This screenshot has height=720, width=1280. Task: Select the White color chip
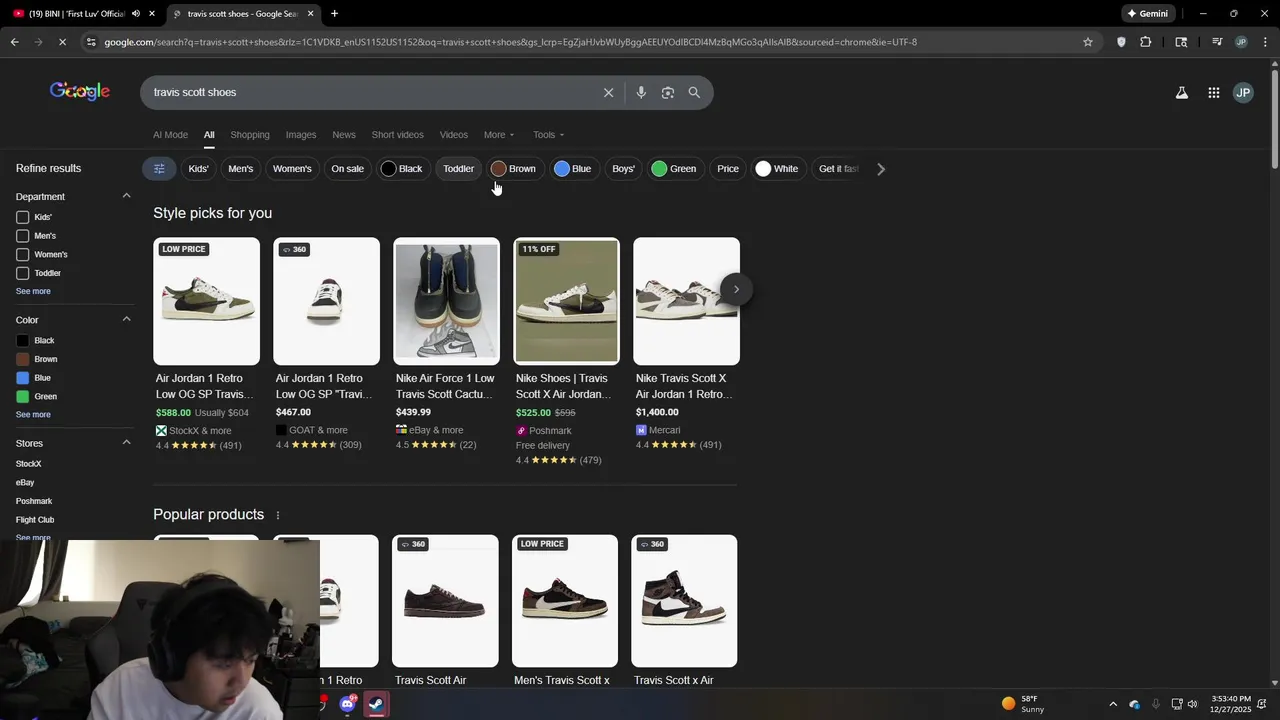[777, 168]
